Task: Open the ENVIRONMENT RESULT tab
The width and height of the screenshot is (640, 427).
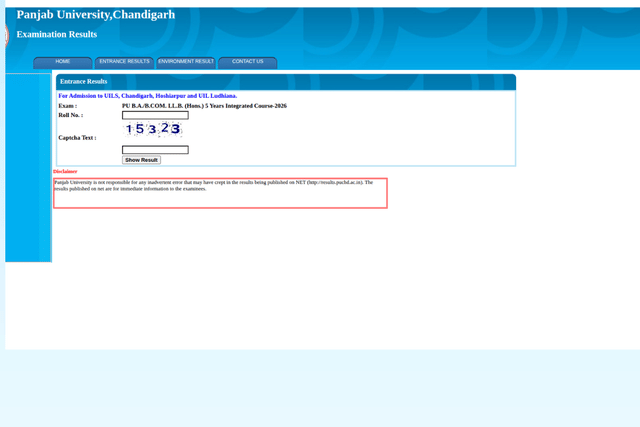Action: point(186,62)
